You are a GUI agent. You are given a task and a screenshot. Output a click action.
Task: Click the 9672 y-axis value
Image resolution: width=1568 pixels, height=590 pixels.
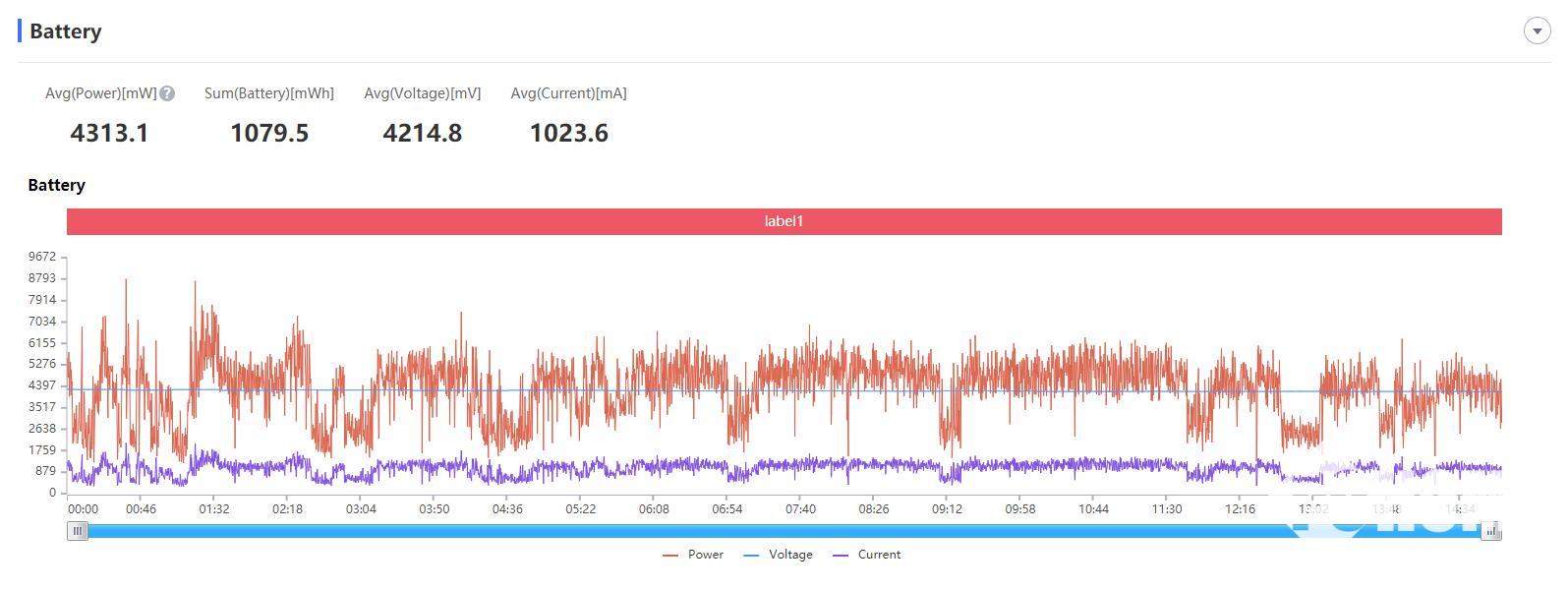(42, 257)
